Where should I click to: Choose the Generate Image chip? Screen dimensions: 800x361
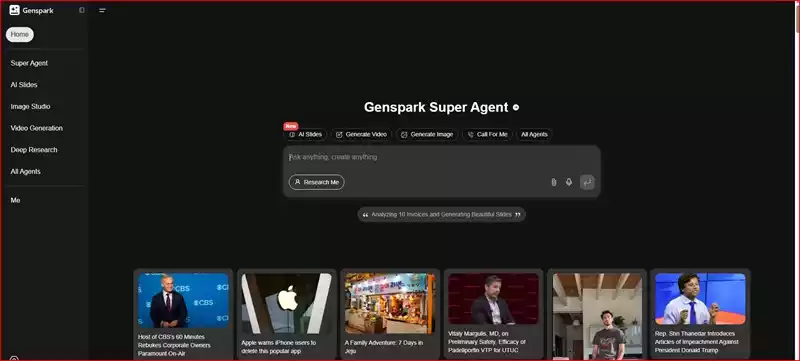427,135
